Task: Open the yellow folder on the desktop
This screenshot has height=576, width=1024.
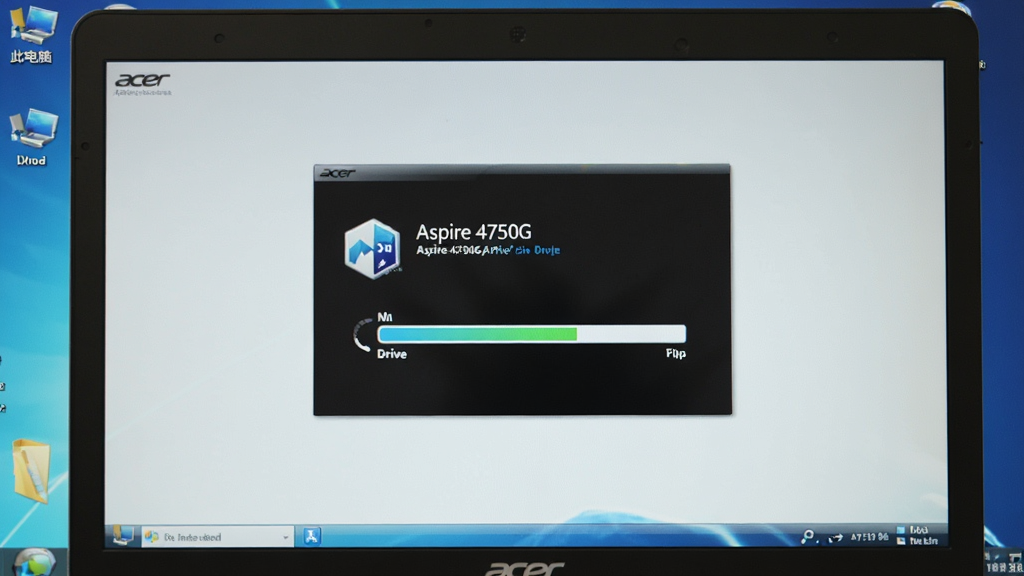Action: click(x=31, y=471)
